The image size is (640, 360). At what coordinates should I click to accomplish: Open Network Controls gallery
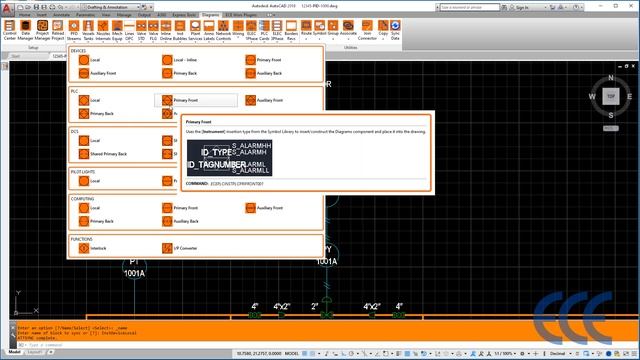click(223, 31)
